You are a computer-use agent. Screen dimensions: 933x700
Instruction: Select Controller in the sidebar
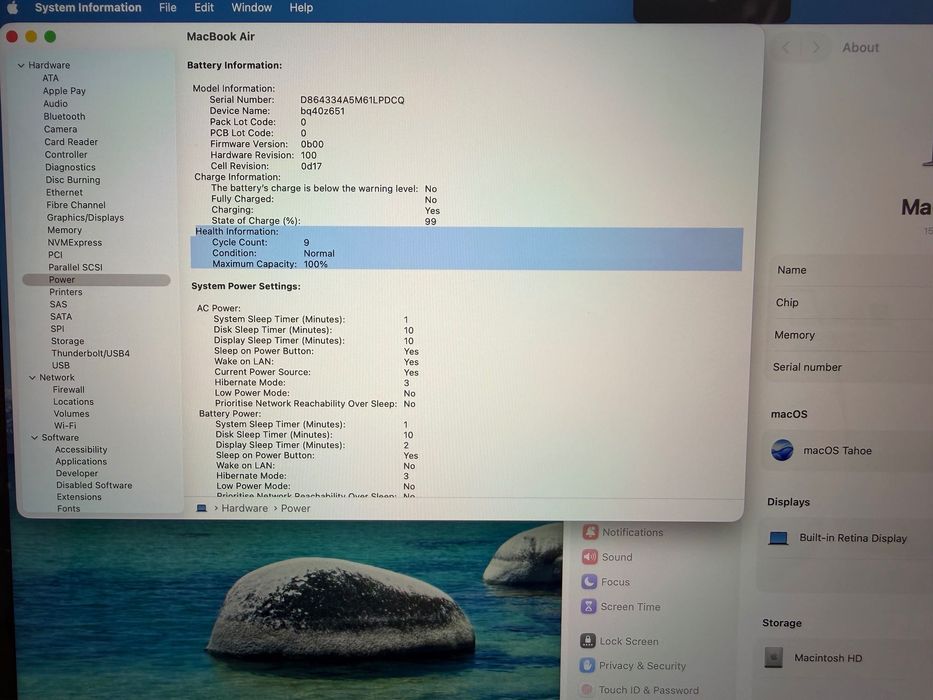pos(66,155)
